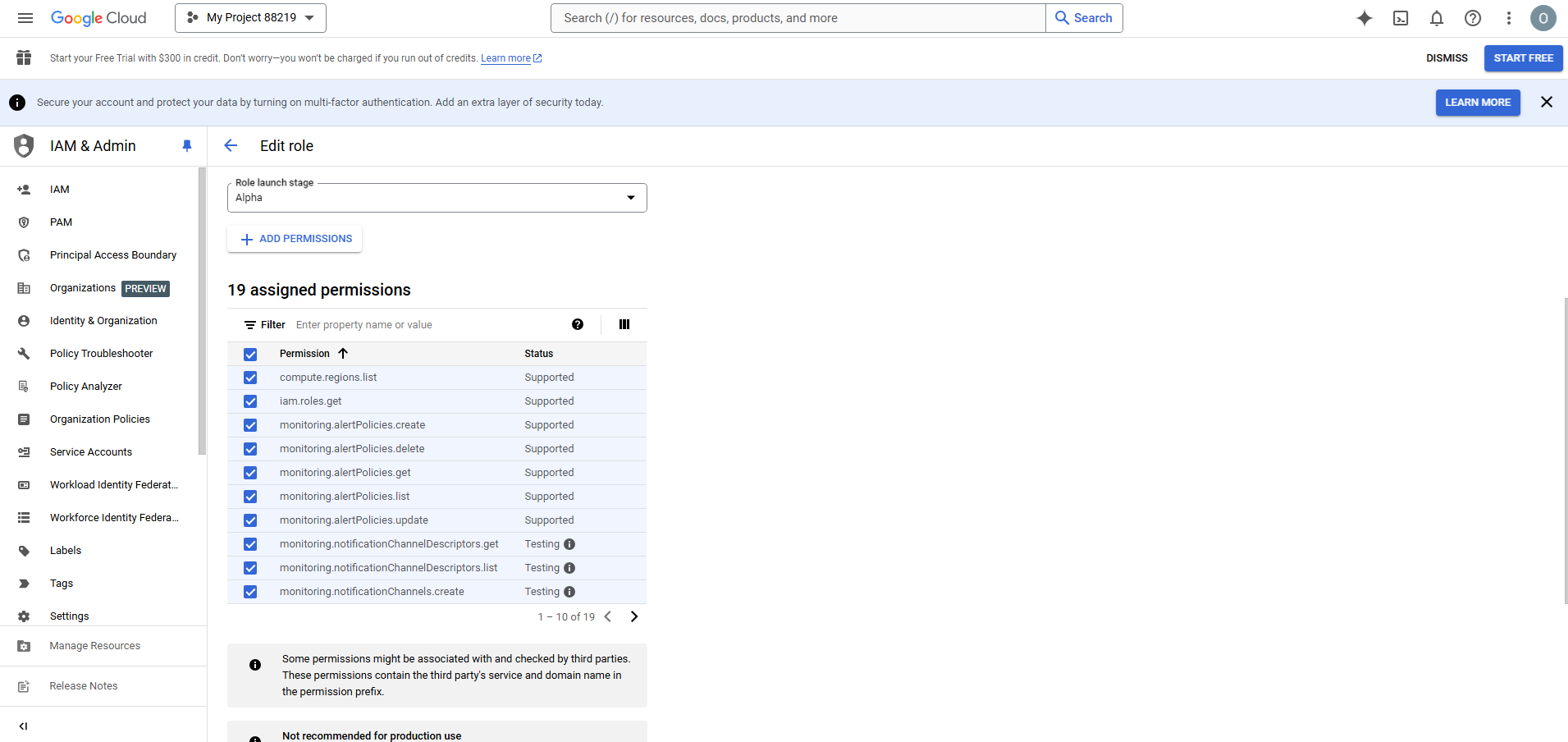This screenshot has width=1568, height=742.
Task: Open the My Project 88219 project picker
Action: pyautogui.click(x=250, y=18)
